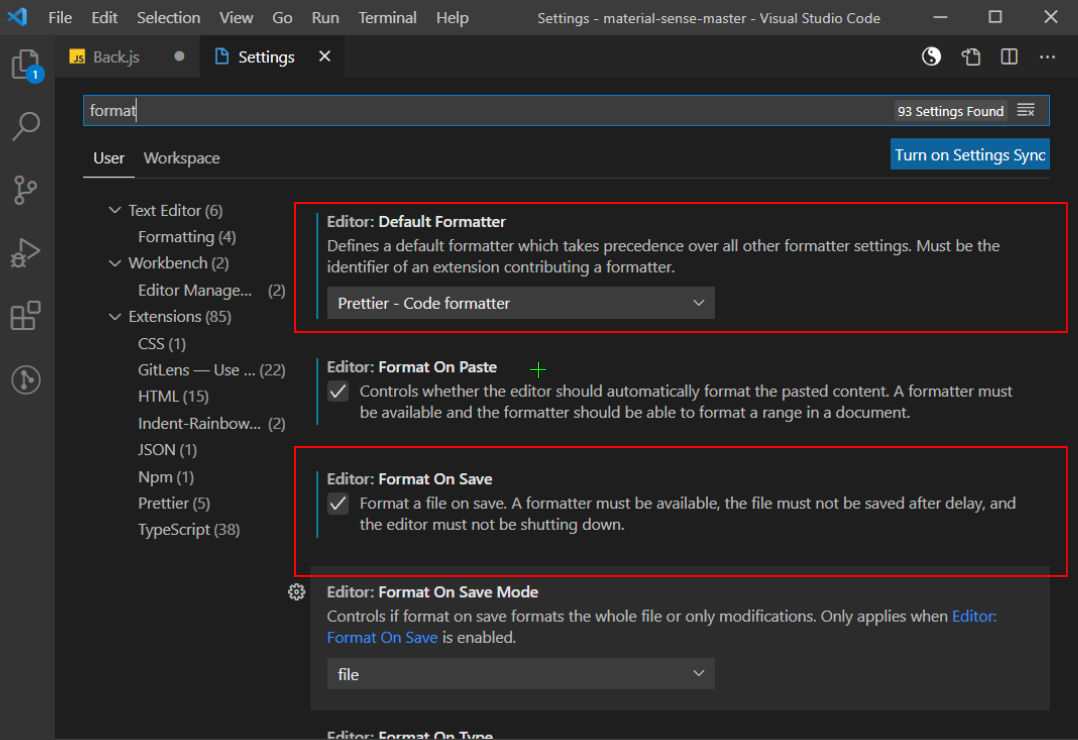Clear the settings search input
The height and width of the screenshot is (740, 1078).
click(x=1026, y=110)
